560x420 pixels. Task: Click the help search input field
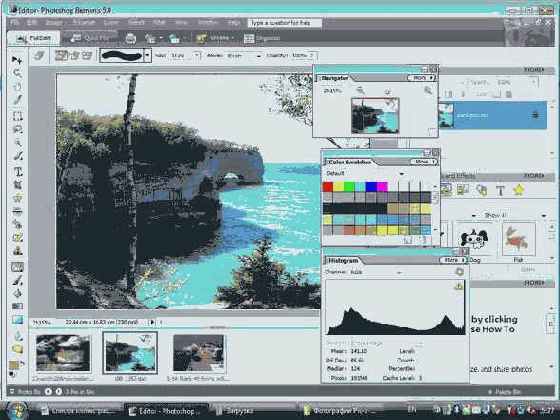pyautogui.click(x=285, y=23)
